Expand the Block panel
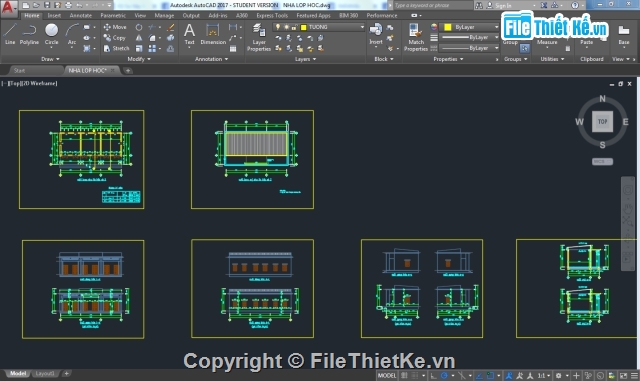Screen dimensions: 640x381 point(384,59)
